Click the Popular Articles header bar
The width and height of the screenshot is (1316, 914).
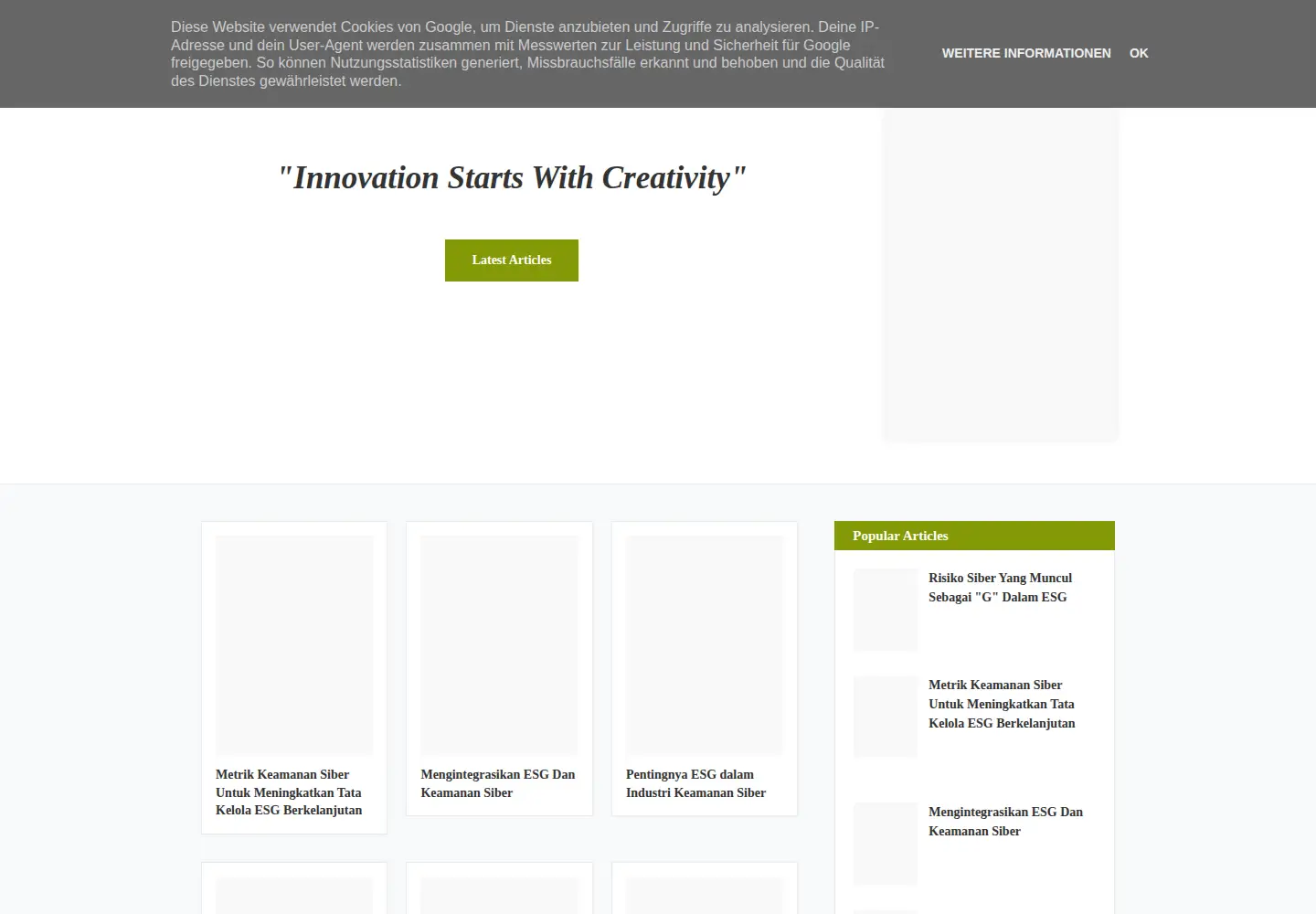(974, 536)
